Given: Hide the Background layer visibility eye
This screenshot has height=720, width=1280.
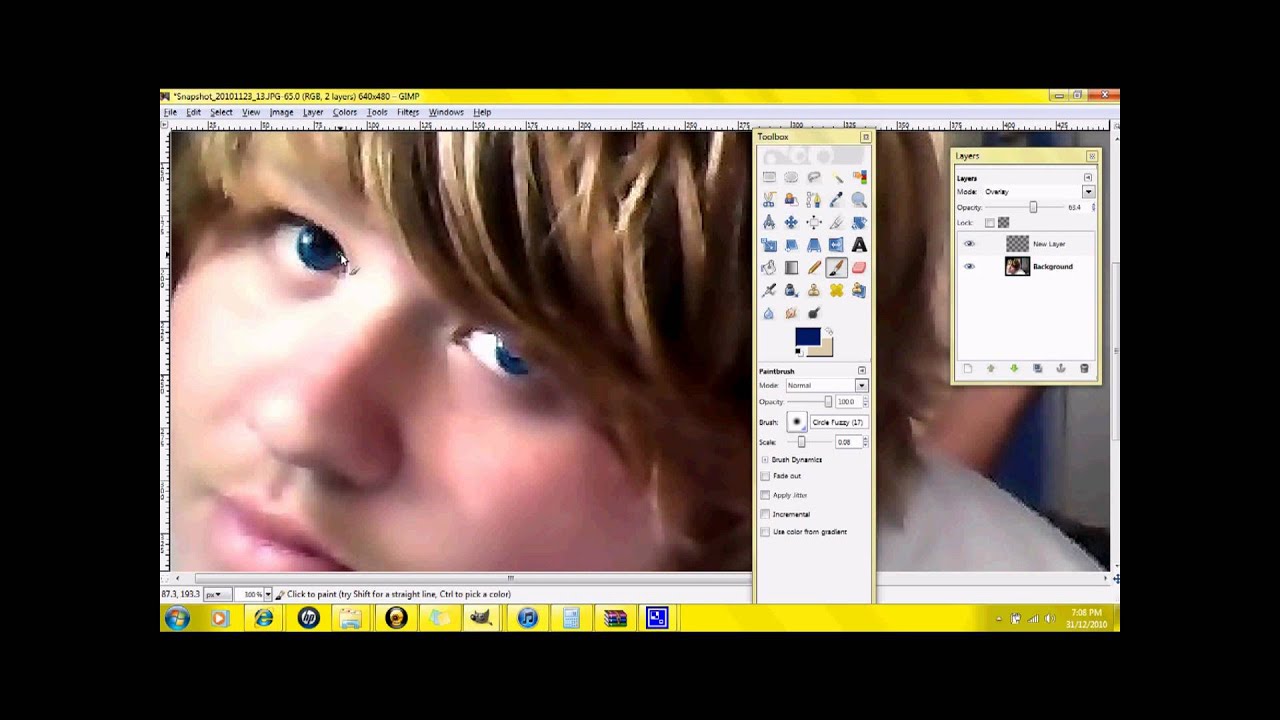Looking at the screenshot, I should [968, 267].
